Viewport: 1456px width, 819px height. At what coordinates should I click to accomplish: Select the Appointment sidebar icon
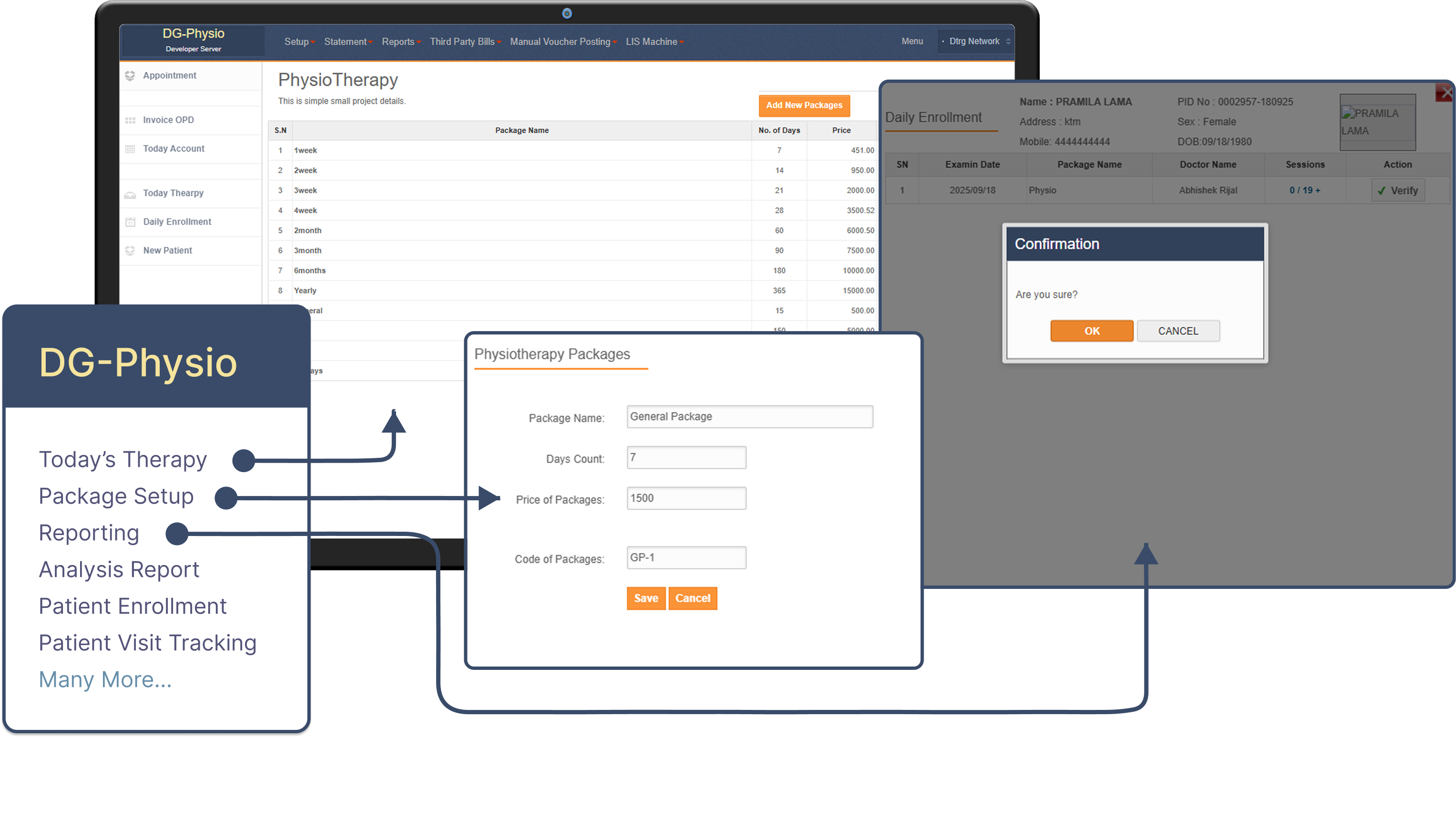pos(130,75)
